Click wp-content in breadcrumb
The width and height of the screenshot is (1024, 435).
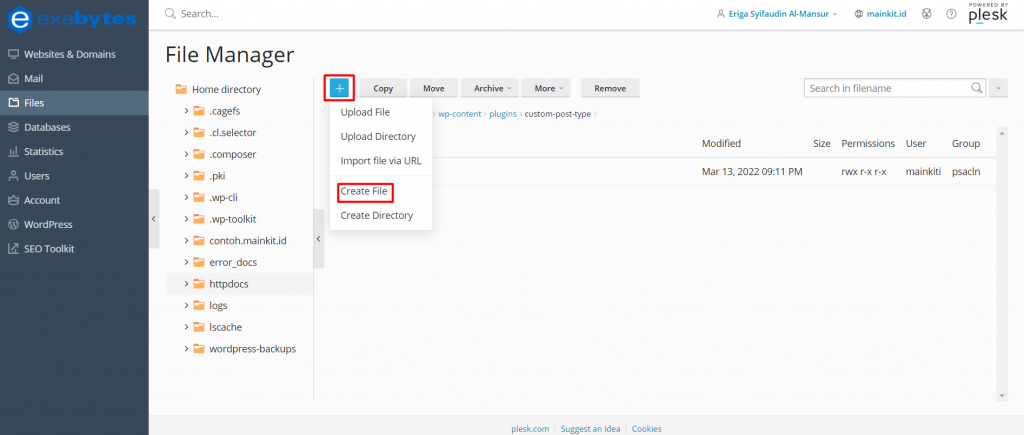point(459,114)
